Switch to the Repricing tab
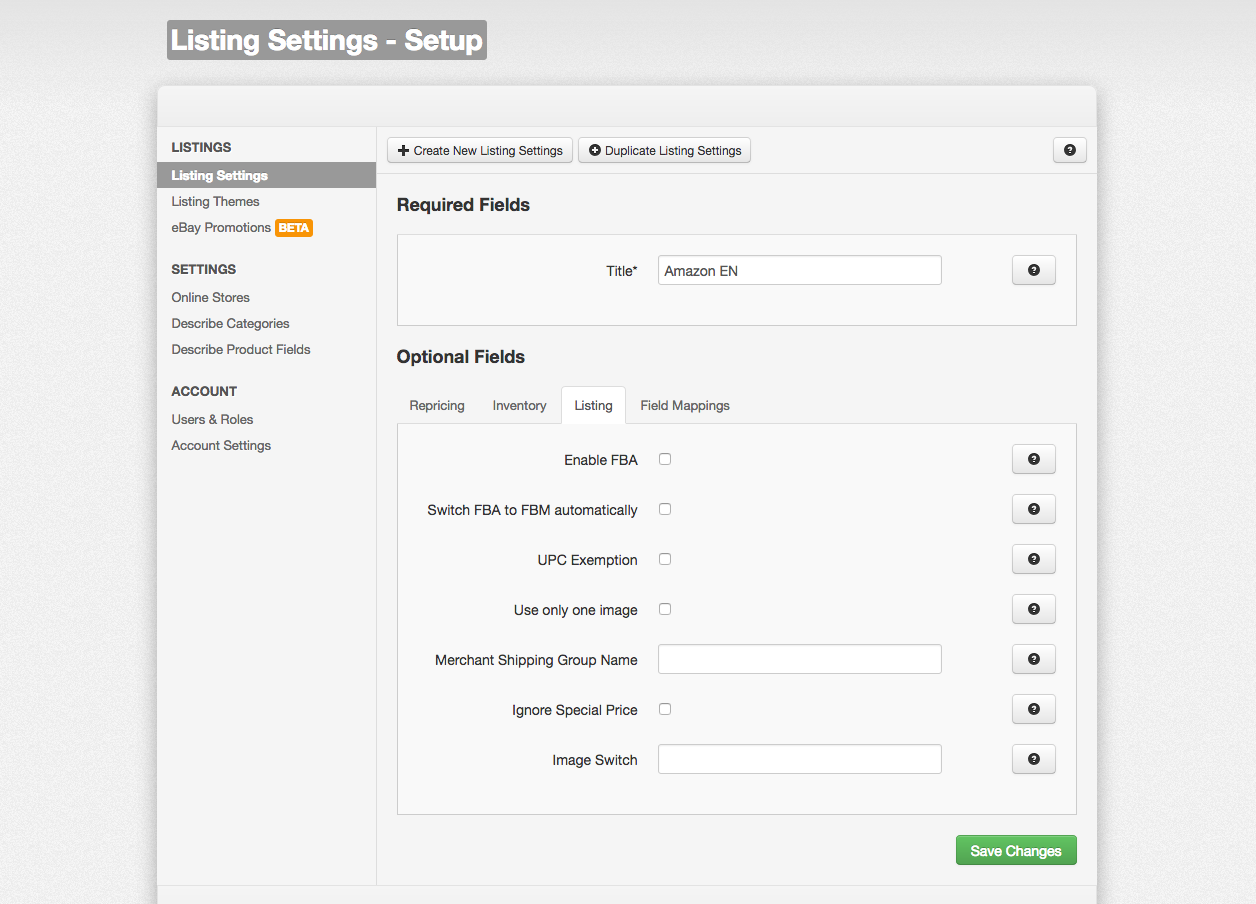The width and height of the screenshot is (1256, 904). tap(437, 405)
